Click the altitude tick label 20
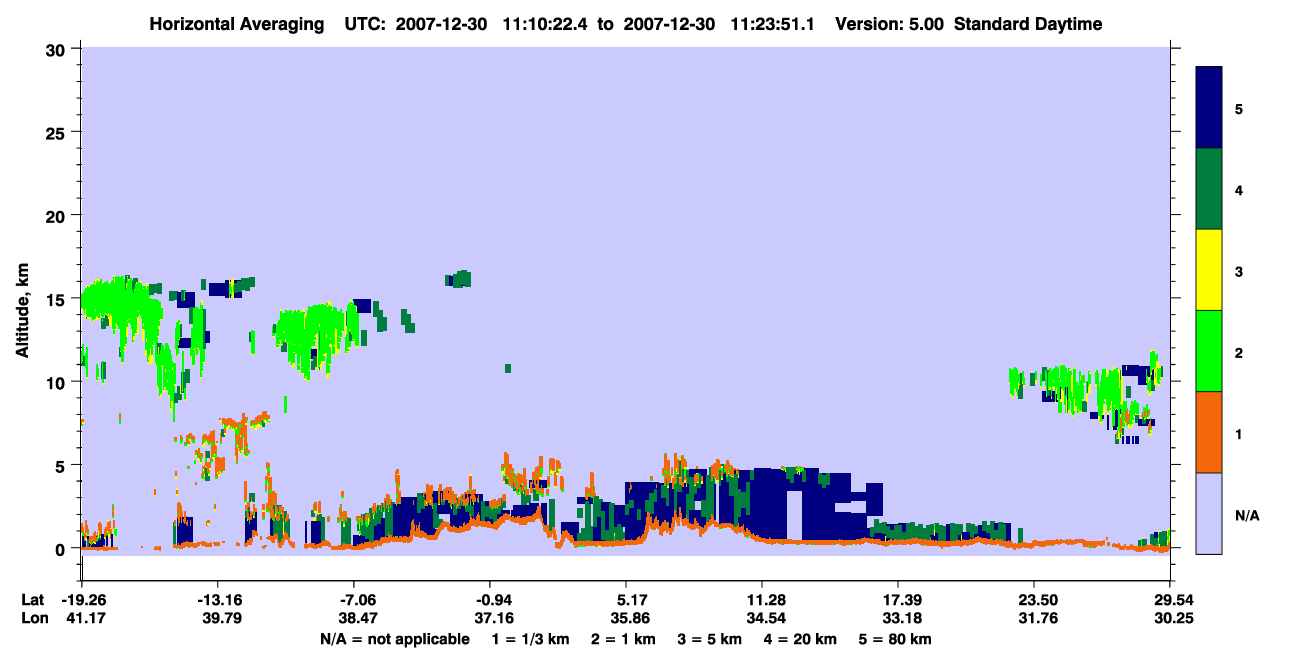This screenshot has height=667, width=1300. click(58, 216)
